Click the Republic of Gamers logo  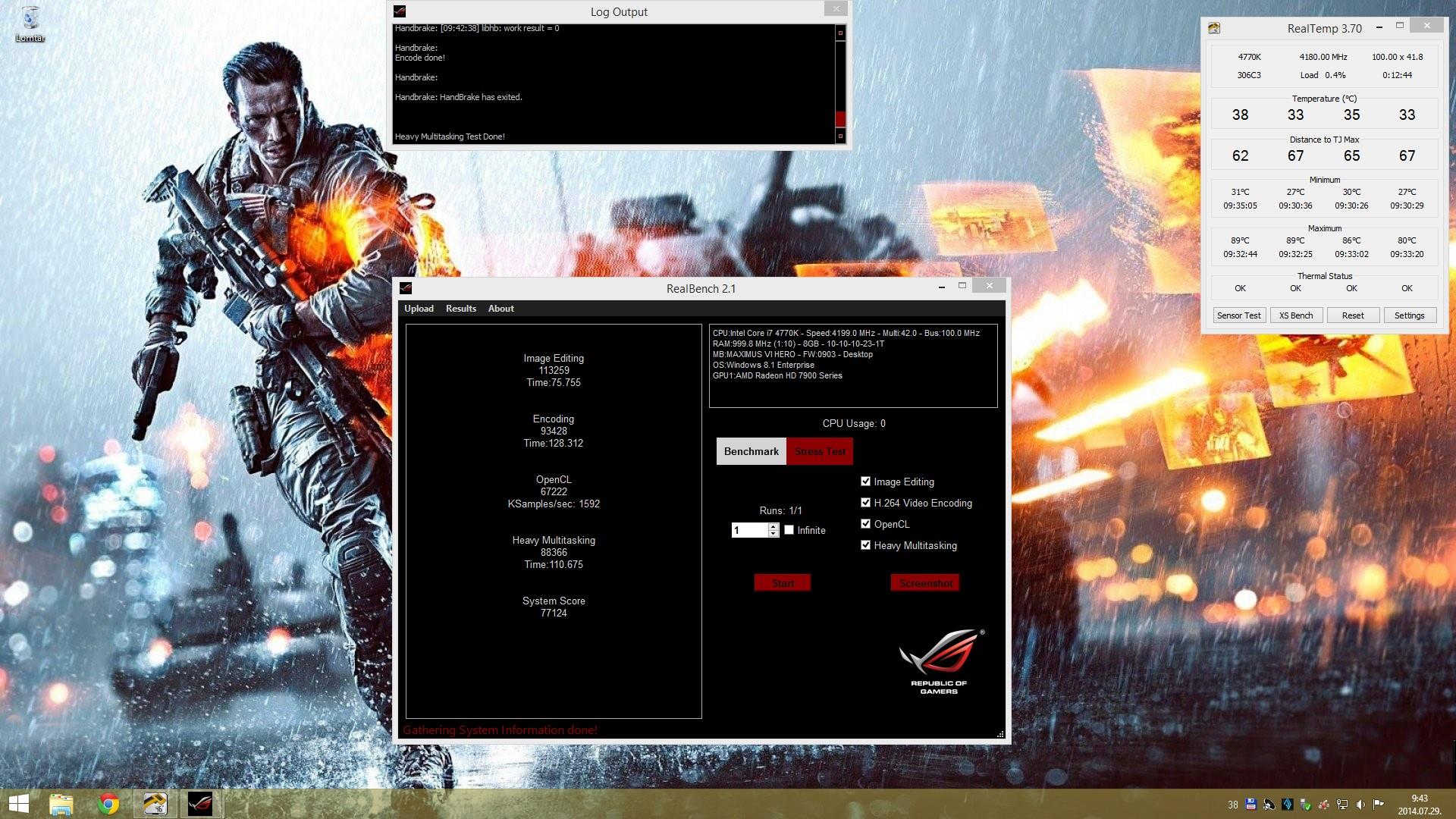click(940, 661)
